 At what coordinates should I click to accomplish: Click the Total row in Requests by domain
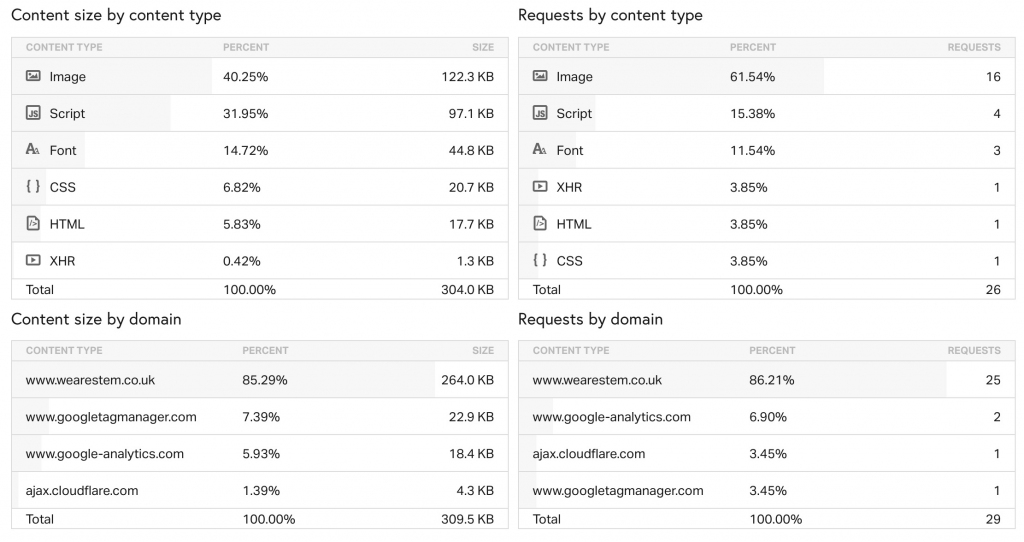(x=766, y=519)
